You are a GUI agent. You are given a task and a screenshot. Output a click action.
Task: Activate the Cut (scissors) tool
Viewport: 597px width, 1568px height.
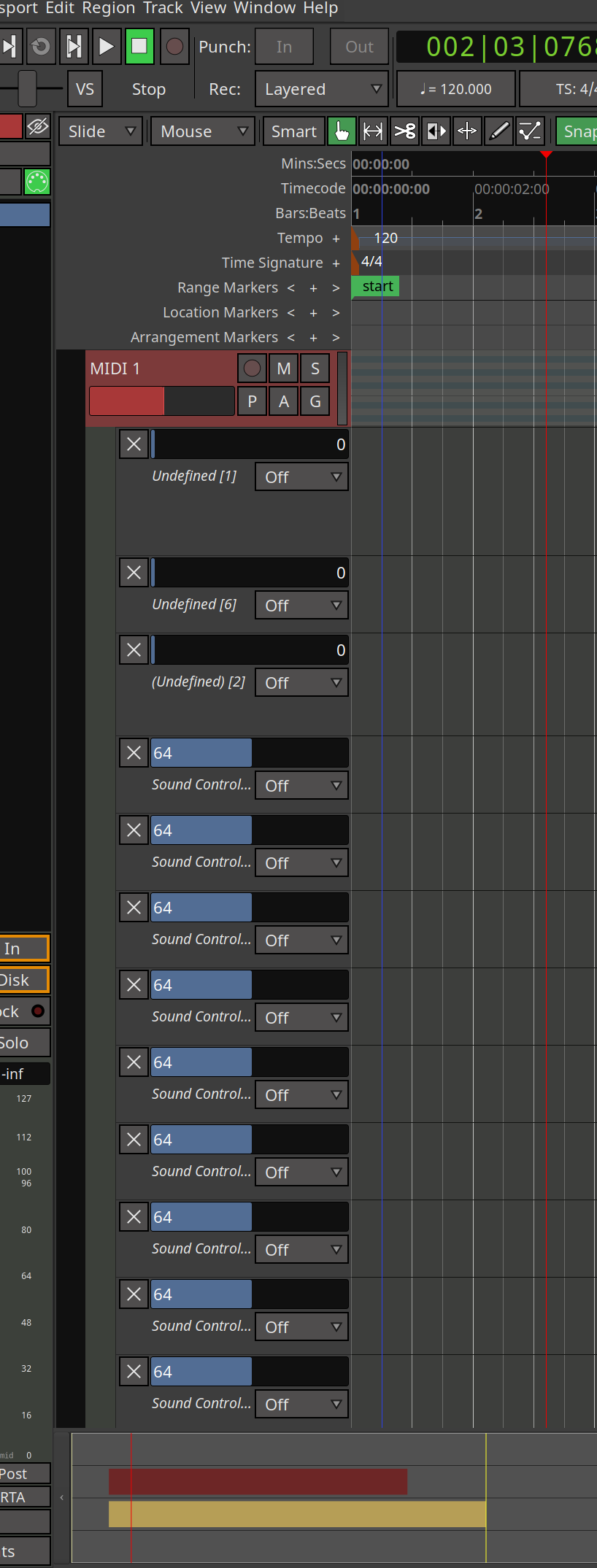(404, 131)
